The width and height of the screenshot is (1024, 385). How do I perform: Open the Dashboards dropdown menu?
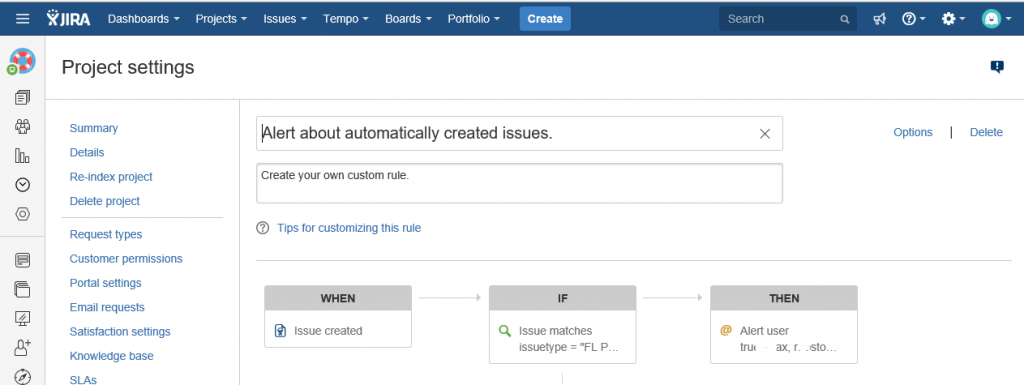(x=144, y=19)
